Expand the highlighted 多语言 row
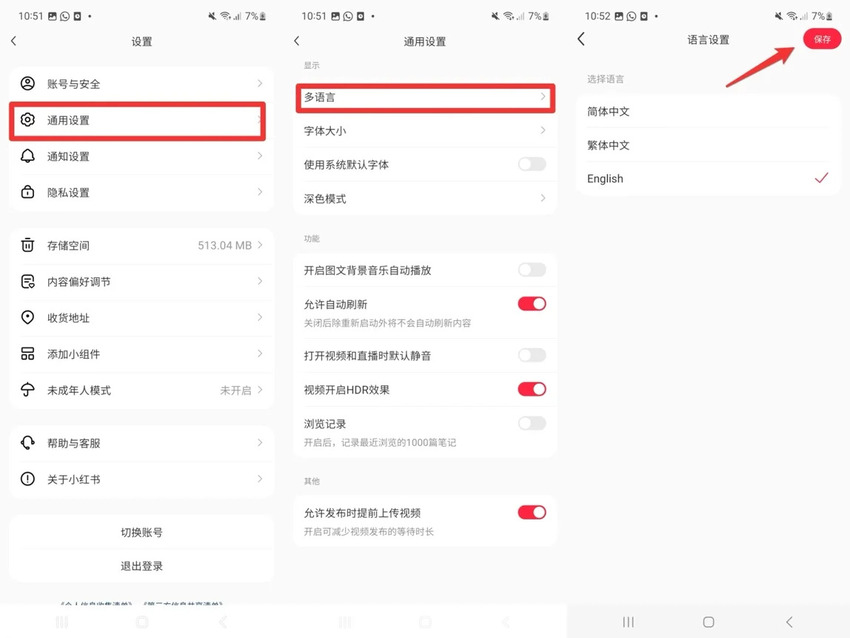The width and height of the screenshot is (850, 638). pyautogui.click(x=424, y=97)
